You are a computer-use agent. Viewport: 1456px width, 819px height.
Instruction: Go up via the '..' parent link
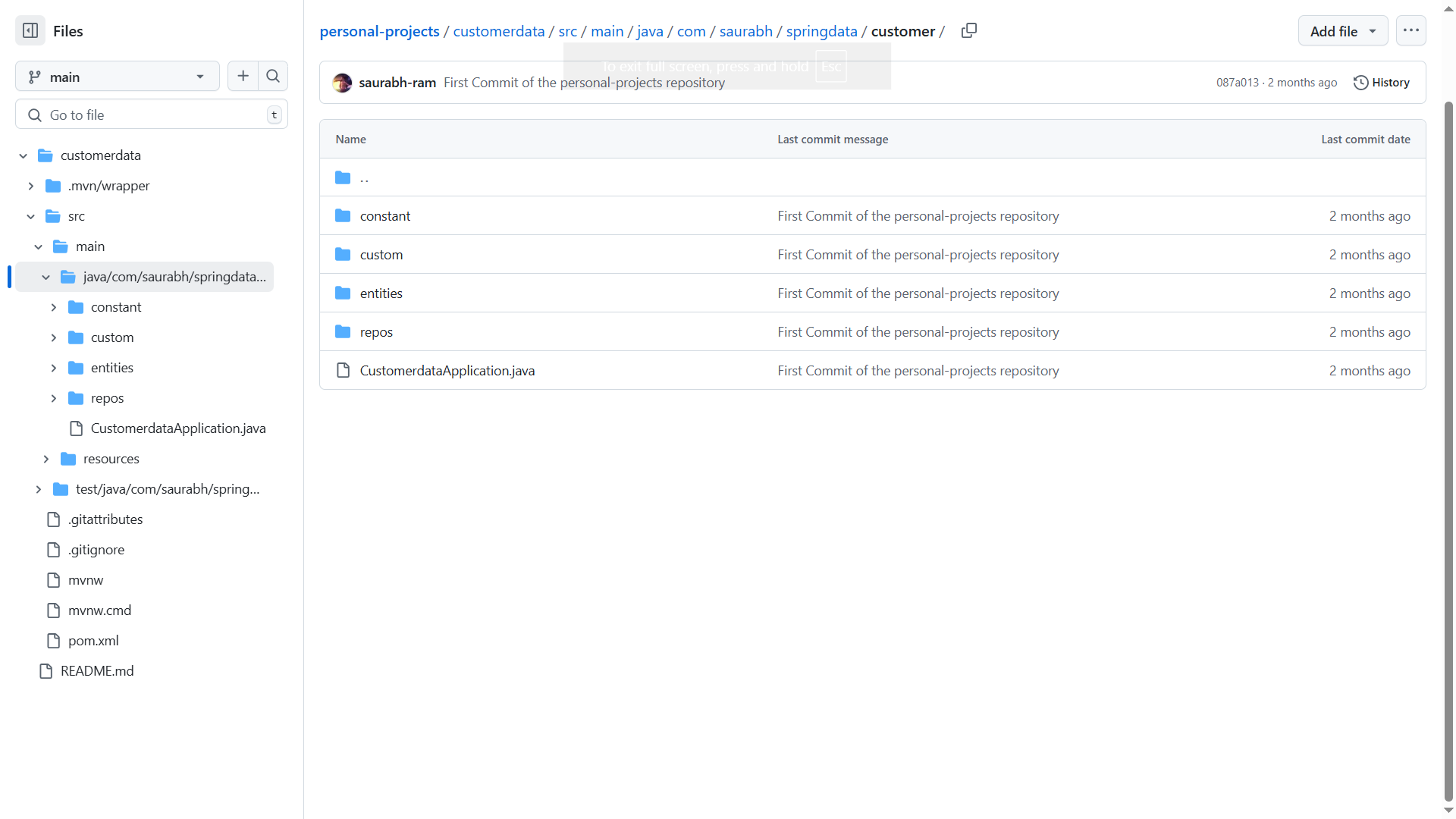point(365,177)
